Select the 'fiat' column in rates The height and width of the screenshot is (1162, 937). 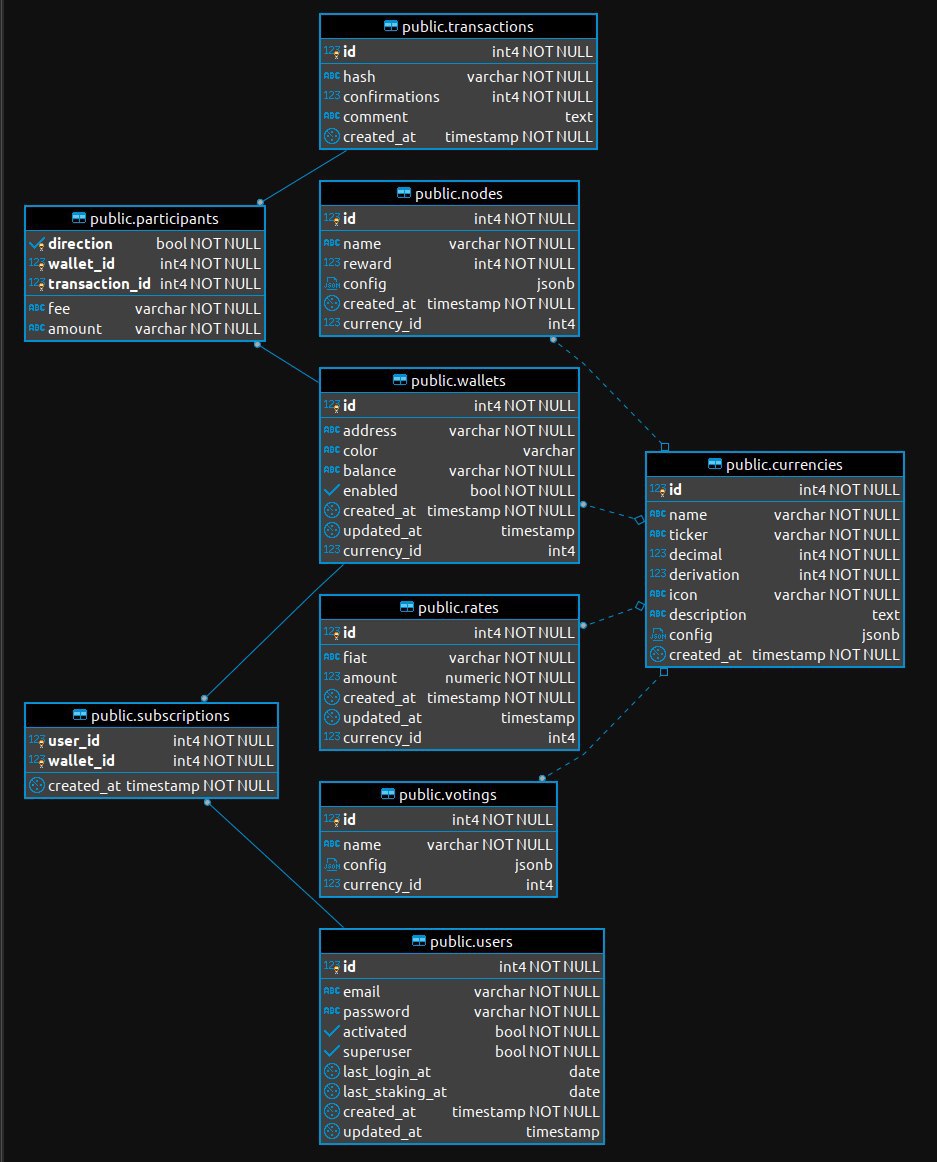click(x=449, y=657)
